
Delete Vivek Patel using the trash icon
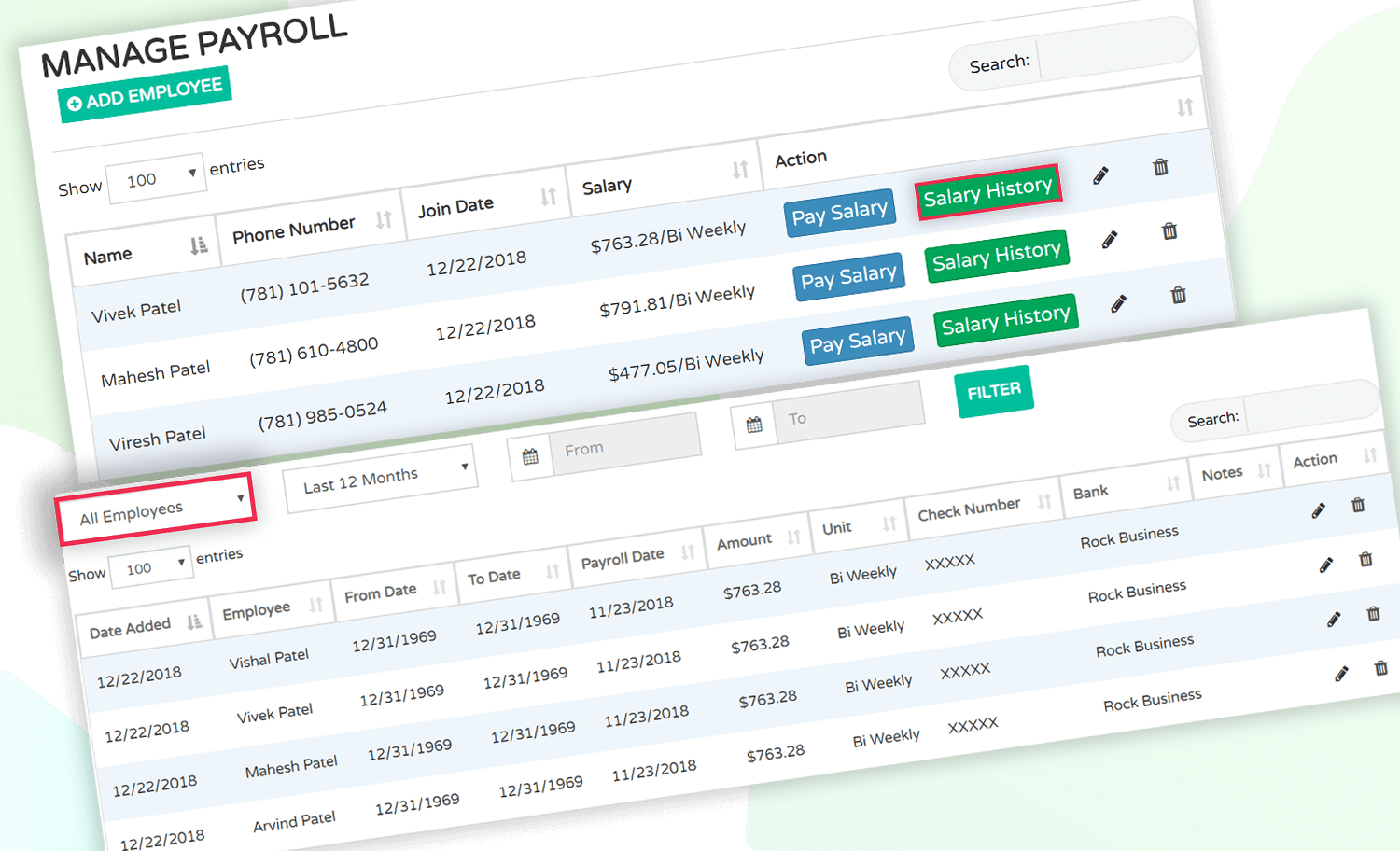pyautogui.click(x=1160, y=167)
